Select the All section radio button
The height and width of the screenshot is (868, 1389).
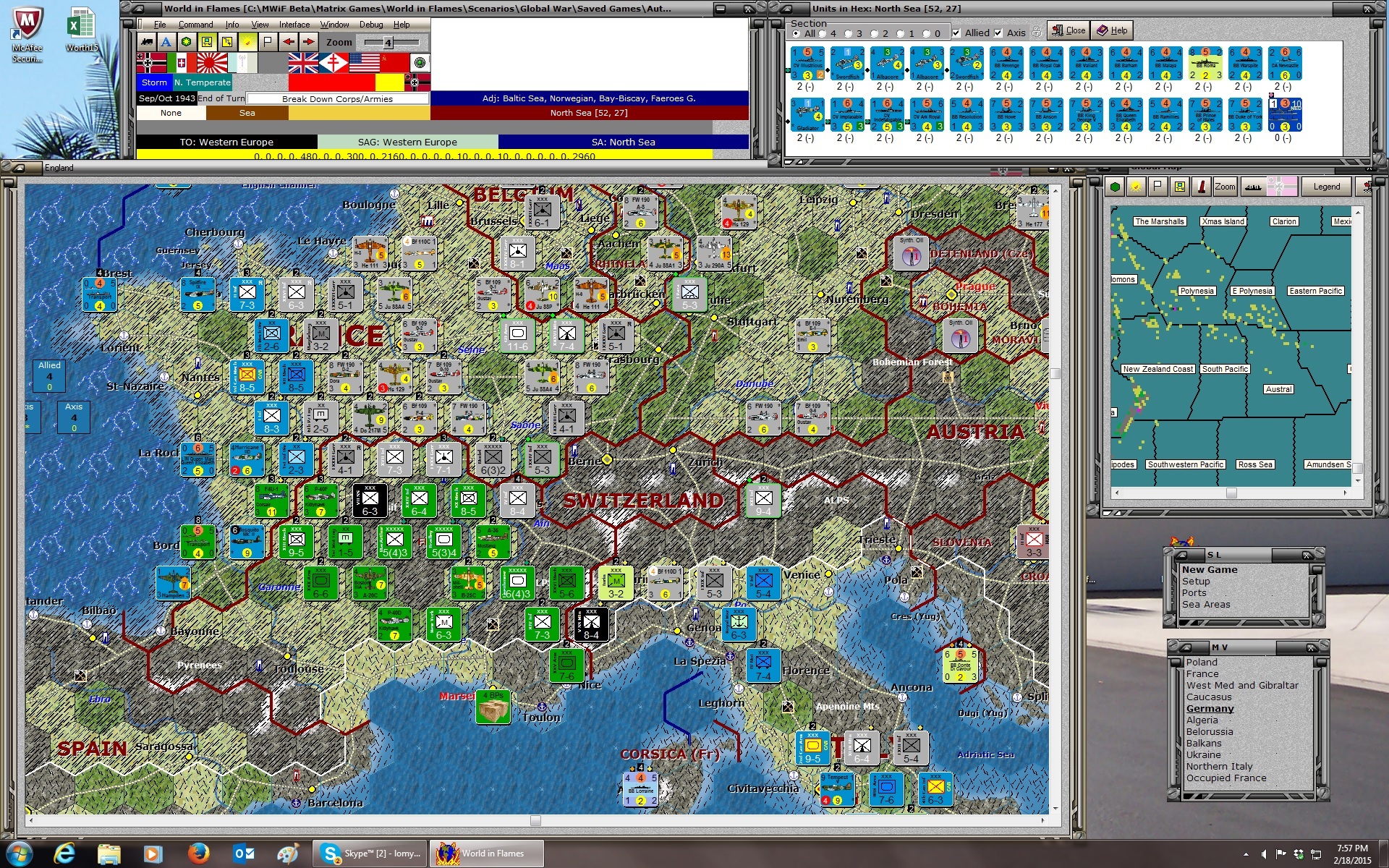tap(797, 33)
